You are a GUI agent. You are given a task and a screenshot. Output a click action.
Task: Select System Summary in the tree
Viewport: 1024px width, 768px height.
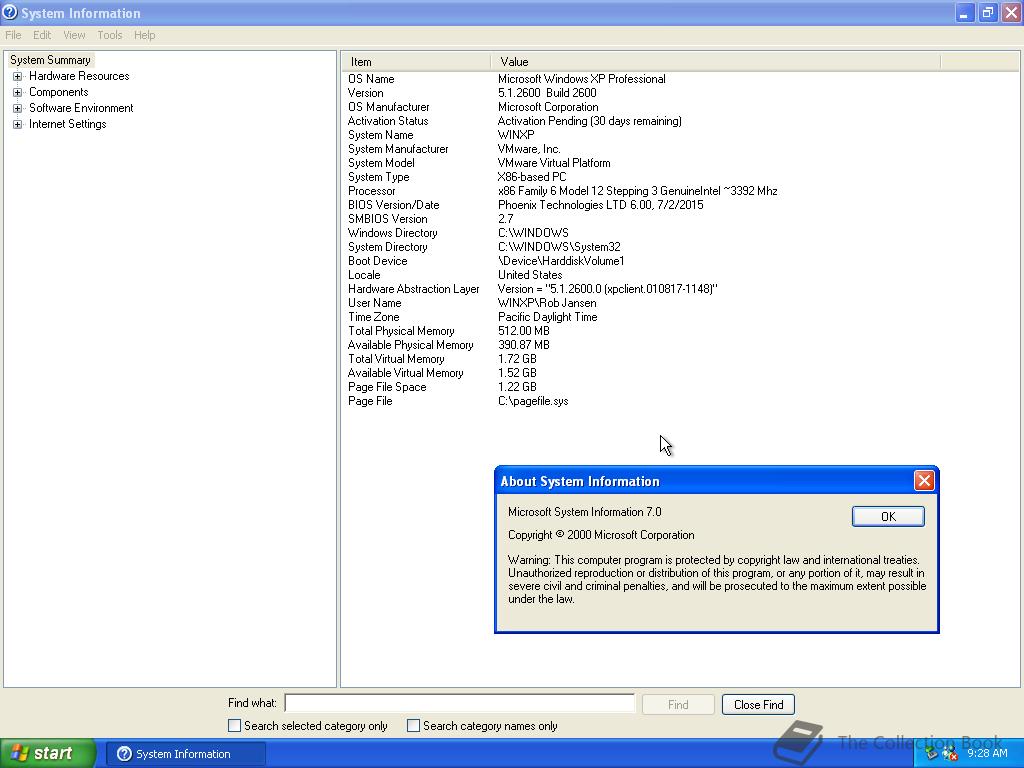coord(50,60)
